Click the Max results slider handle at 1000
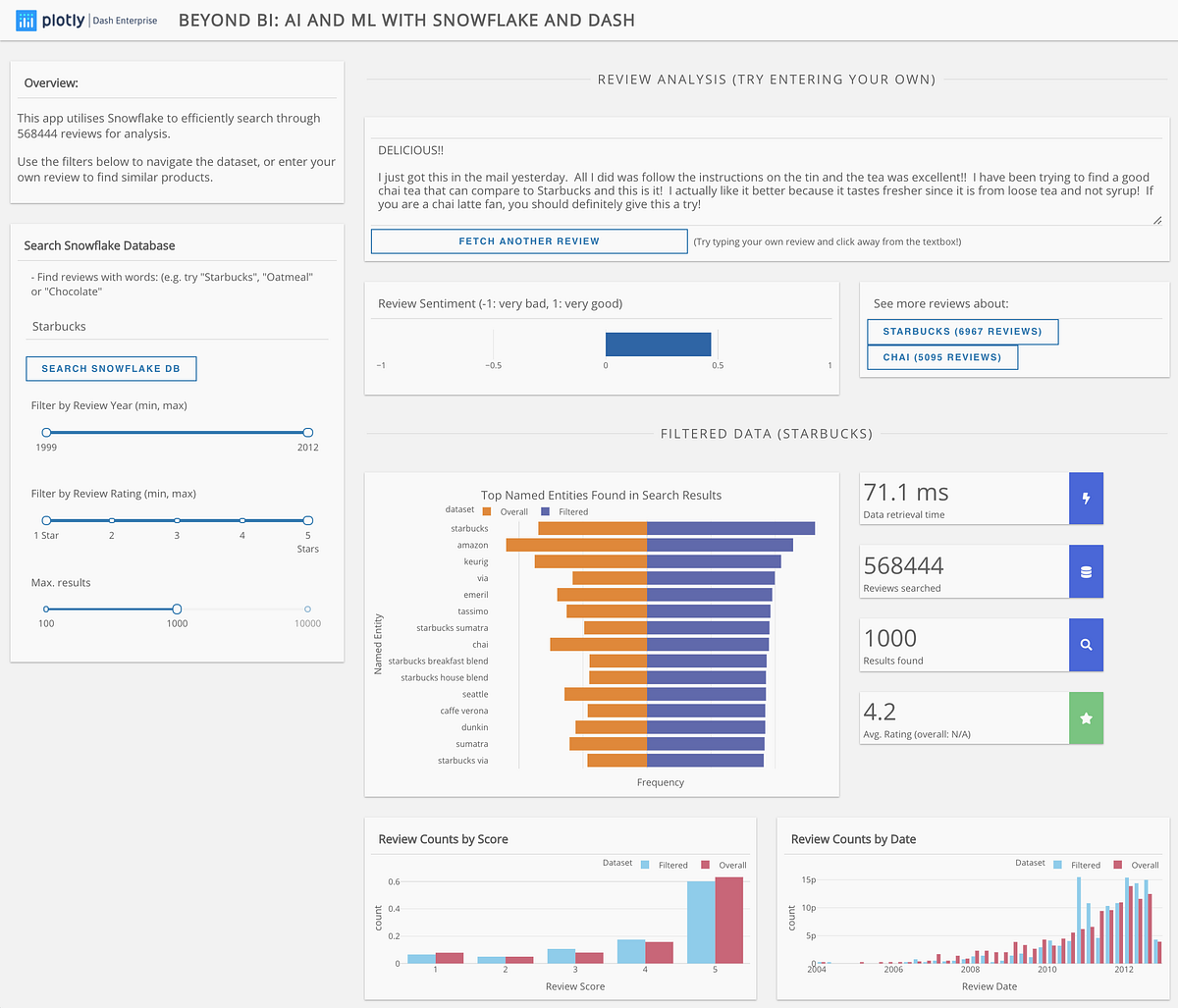This screenshot has width=1178, height=1008. [177, 609]
